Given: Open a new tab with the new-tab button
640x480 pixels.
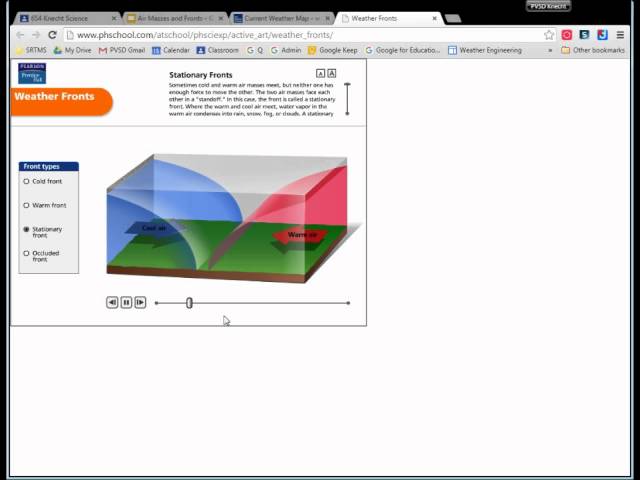Looking at the screenshot, I should pyautogui.click(x=453, y=19).
